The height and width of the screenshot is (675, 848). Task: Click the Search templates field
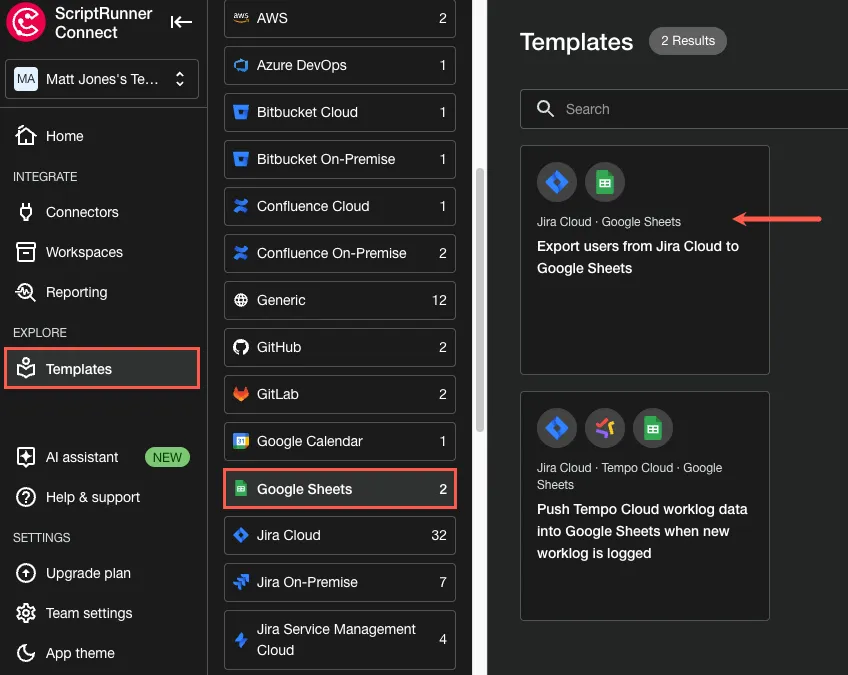[x=684, y=109]
